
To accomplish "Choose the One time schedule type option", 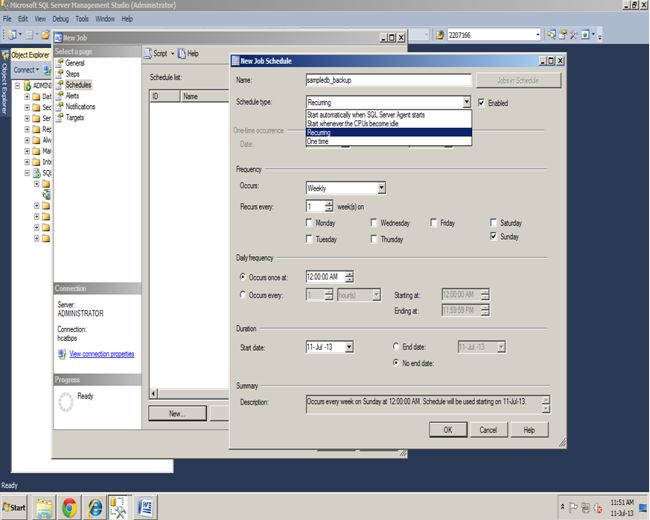I will 388,141.
